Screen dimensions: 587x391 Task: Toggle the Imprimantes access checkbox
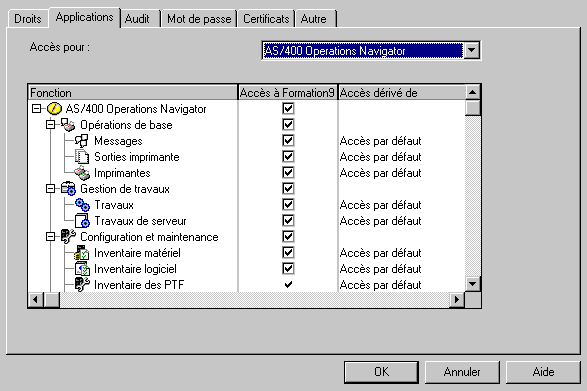(x=288, y=173)
